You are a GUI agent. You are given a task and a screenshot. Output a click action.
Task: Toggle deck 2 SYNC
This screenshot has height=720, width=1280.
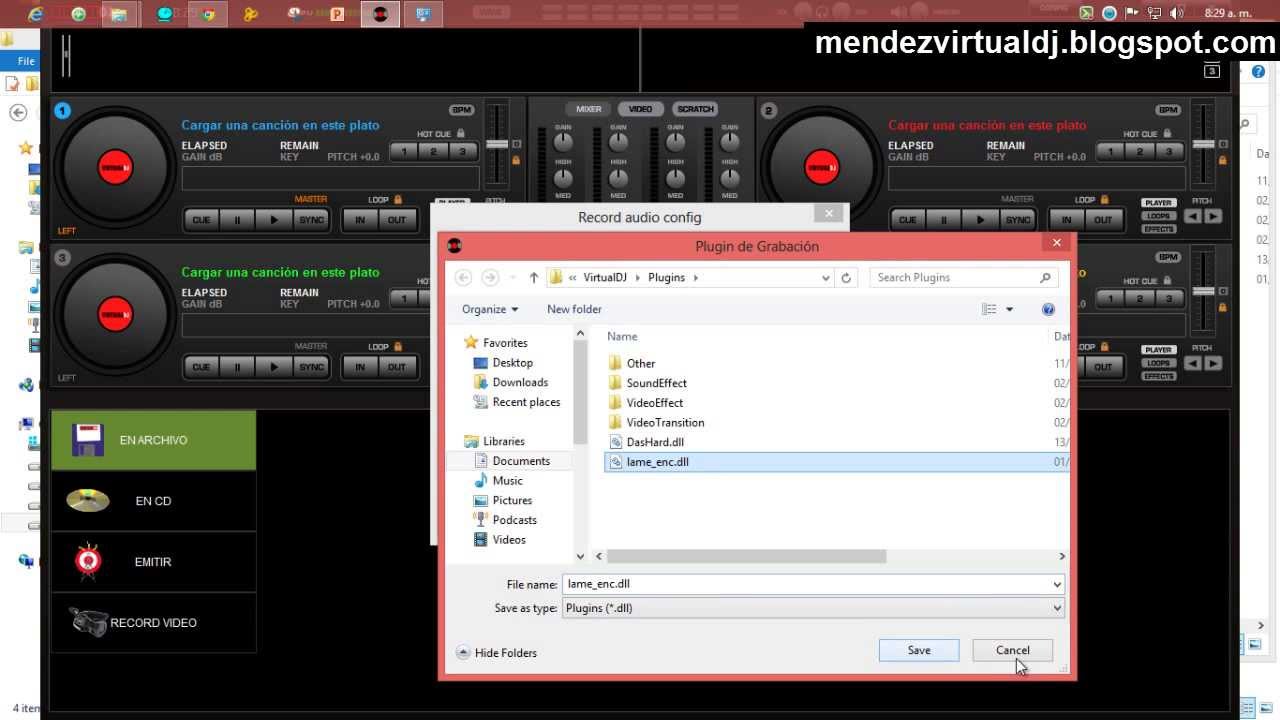tap(1017, 220)
